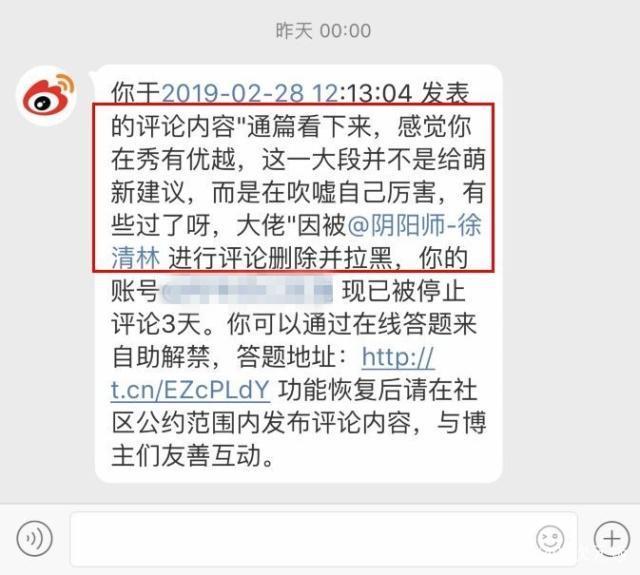Open the @阴阳师-徐 mention link
The width and height of the screenshot is (640, 575).
(x=414, y=225)
